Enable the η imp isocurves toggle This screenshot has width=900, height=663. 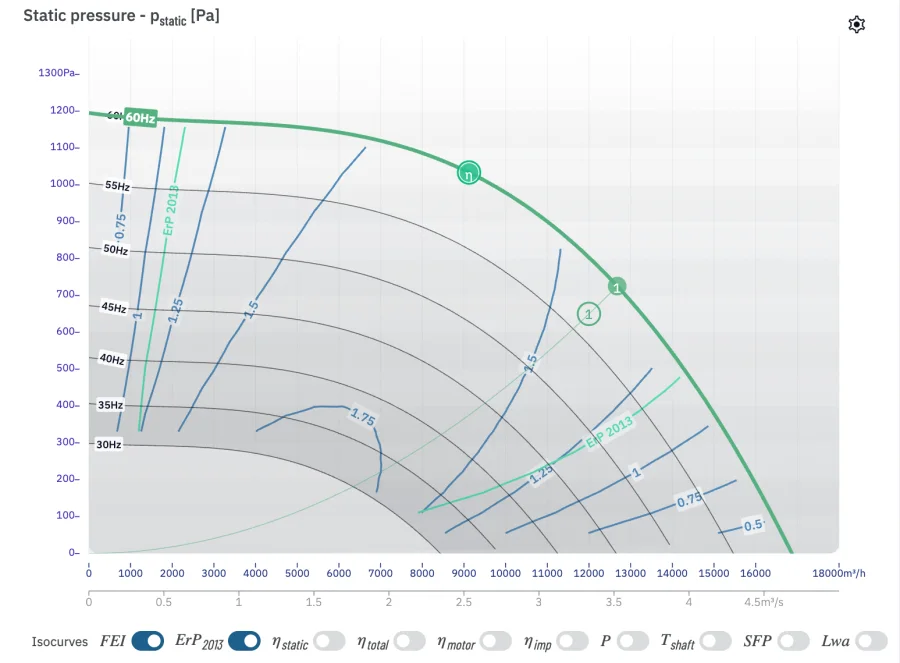(x=572, y=641)
